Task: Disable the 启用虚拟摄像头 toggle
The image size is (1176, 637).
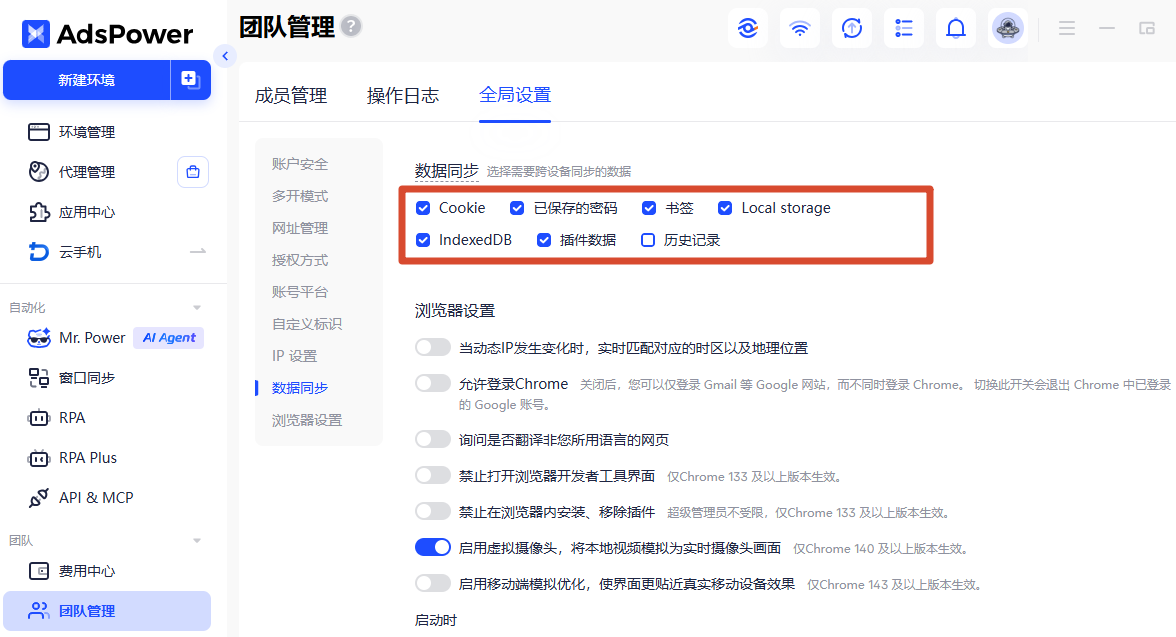Action: 433,547
